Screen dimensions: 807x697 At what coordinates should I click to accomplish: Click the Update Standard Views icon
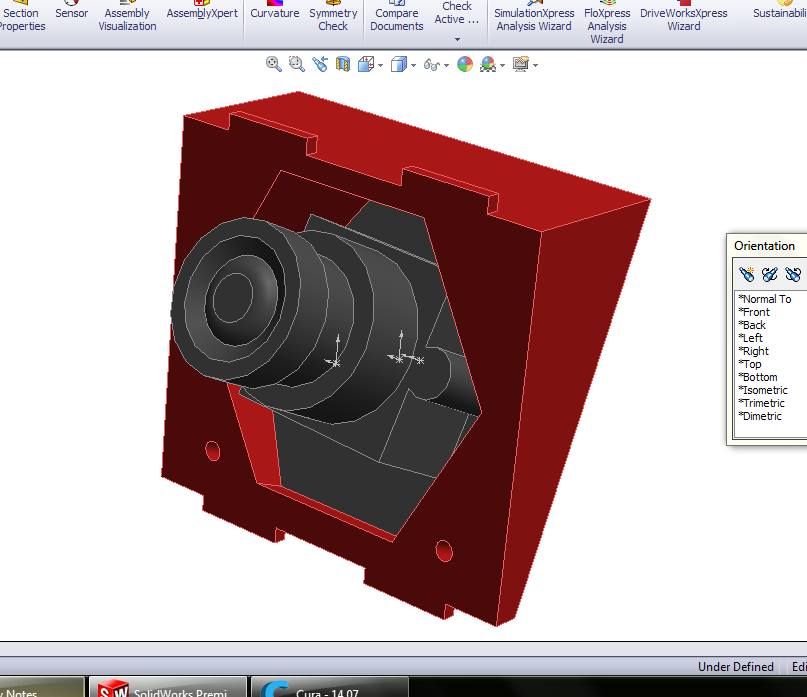769,274
